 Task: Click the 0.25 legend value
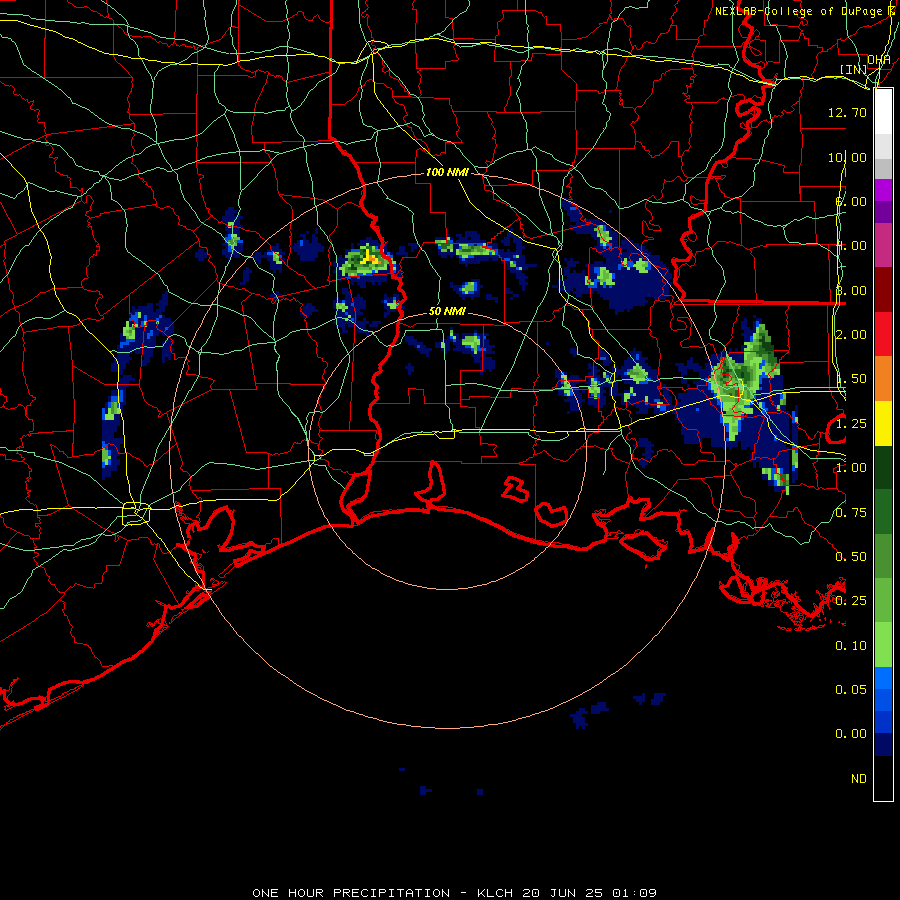(x=851, y=601)
